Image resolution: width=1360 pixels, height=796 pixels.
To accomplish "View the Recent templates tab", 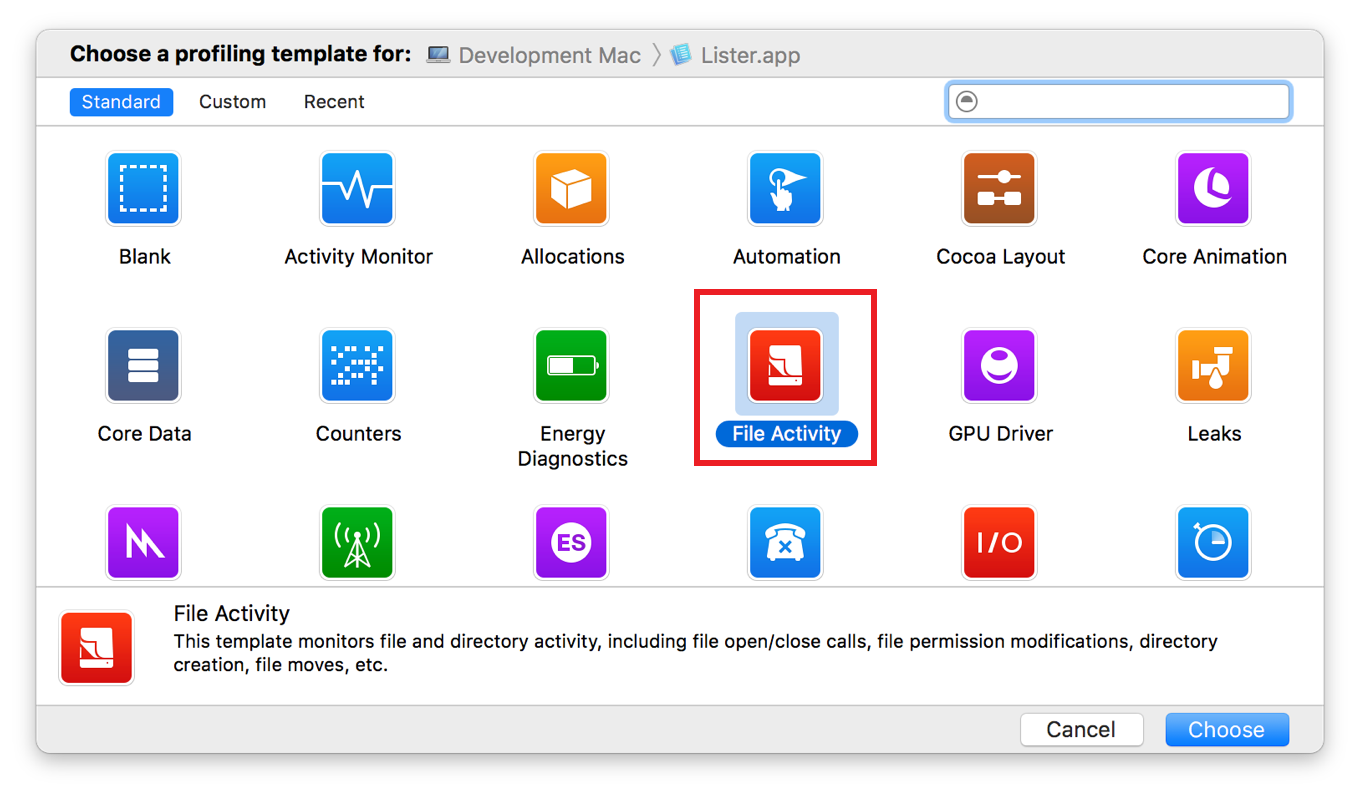I will 333,101.
